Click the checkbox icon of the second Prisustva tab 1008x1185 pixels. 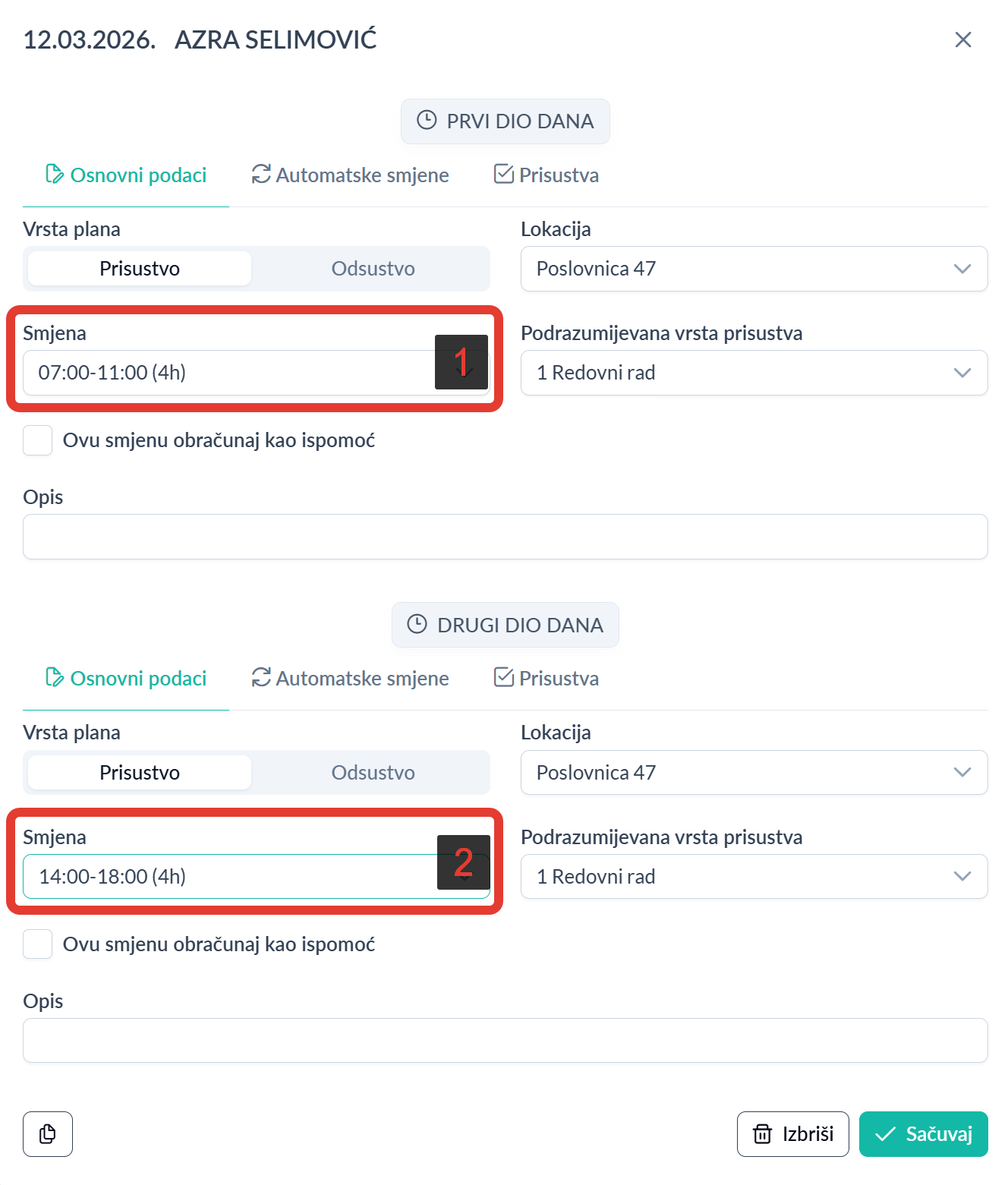click(504, 677)
